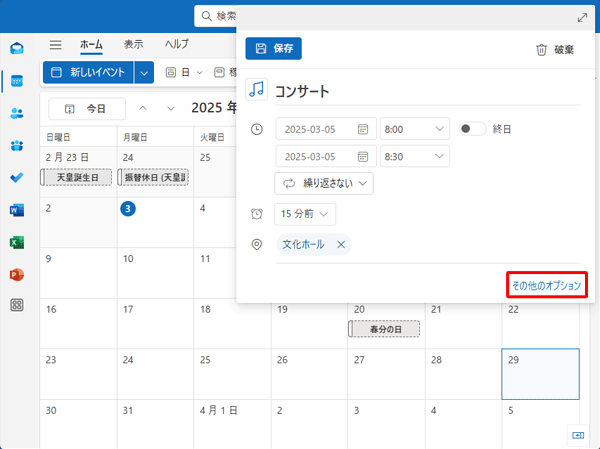Open start date calendar picker icon

(363, 129)
